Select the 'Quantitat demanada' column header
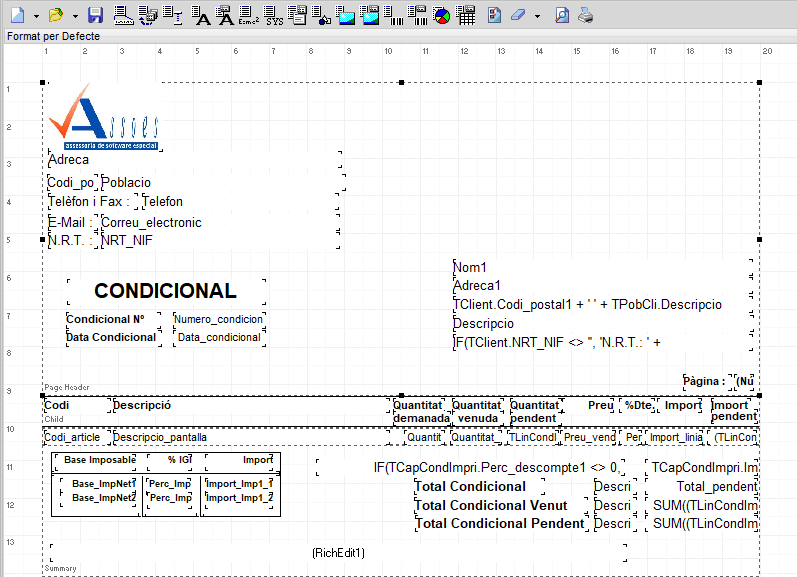The image size is (797, 577). point(421,412)
